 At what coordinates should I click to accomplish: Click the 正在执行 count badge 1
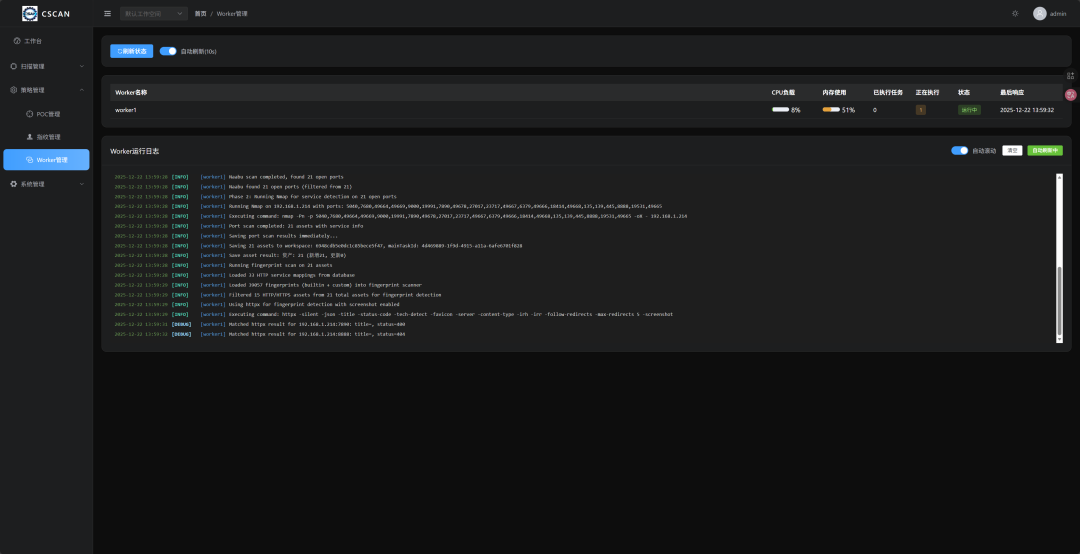click(920, 110)
